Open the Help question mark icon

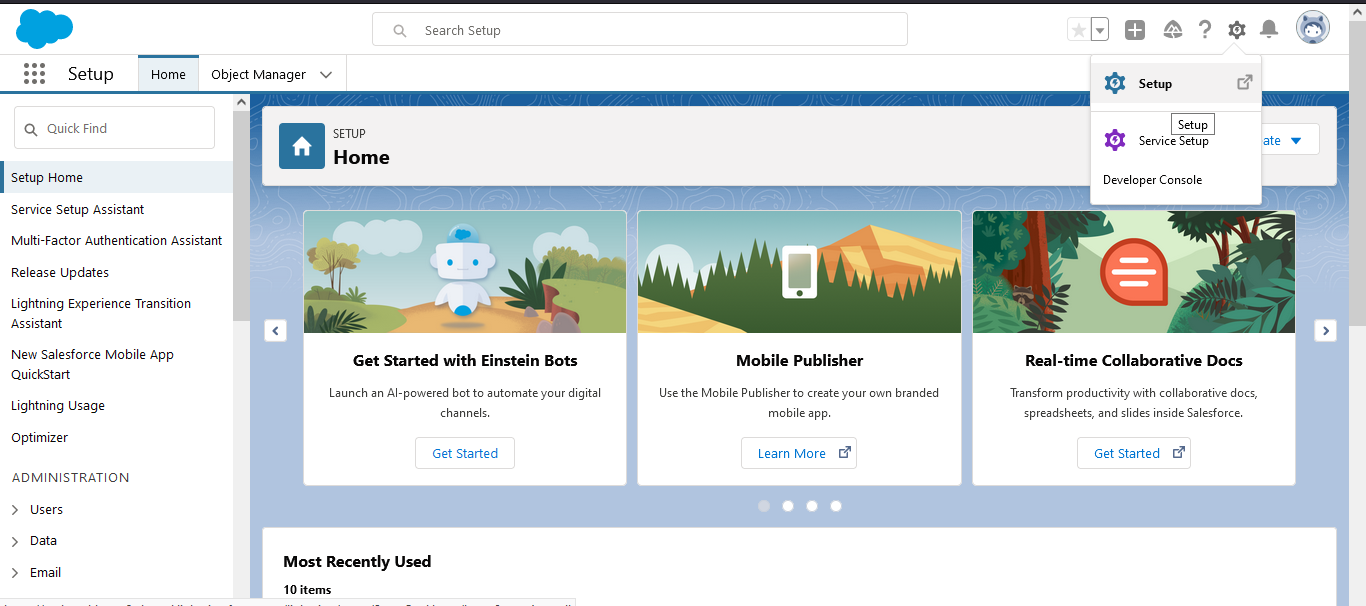(1205, 30)
